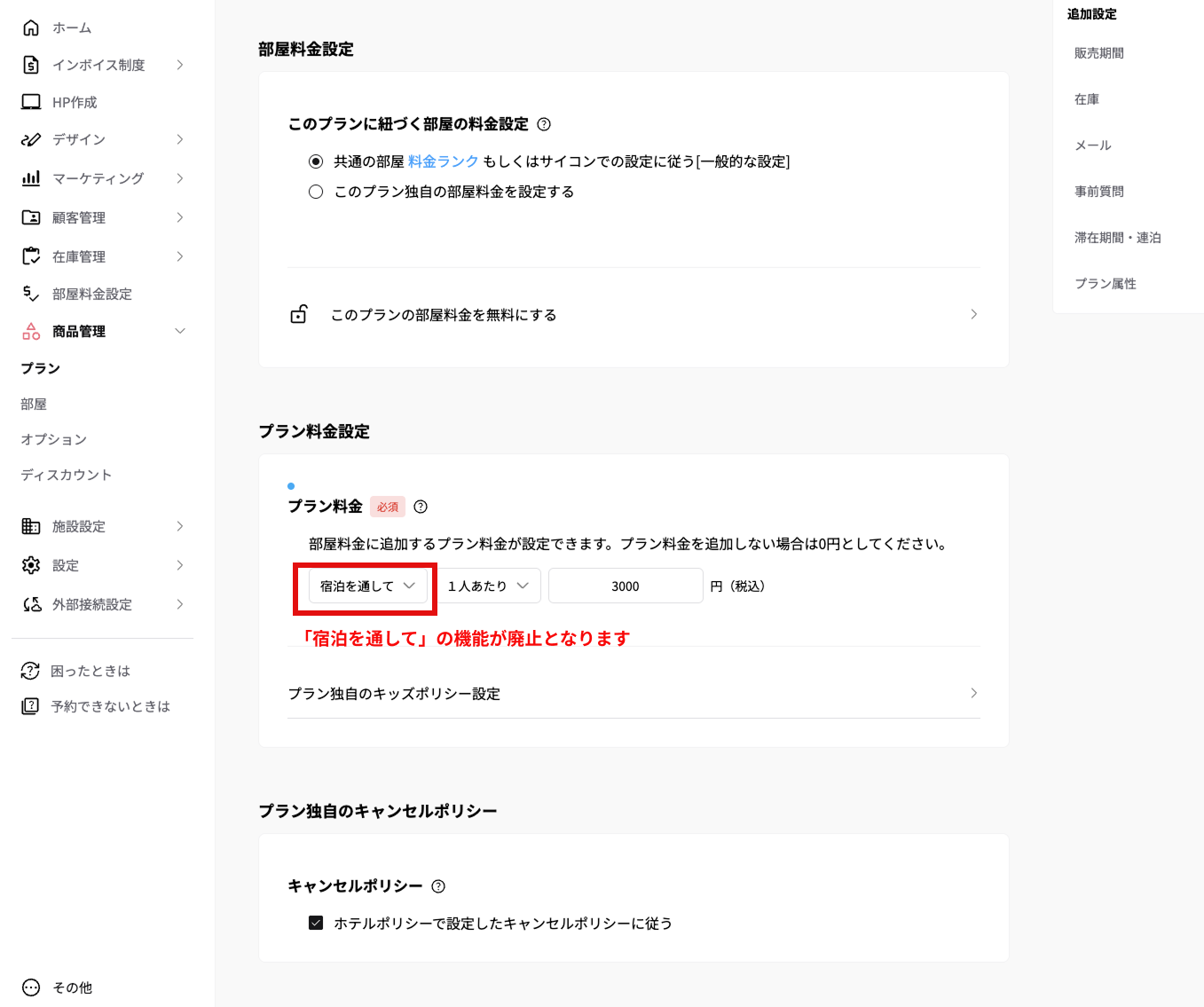Jump to 在庫 in right nav

(1087, 99)
